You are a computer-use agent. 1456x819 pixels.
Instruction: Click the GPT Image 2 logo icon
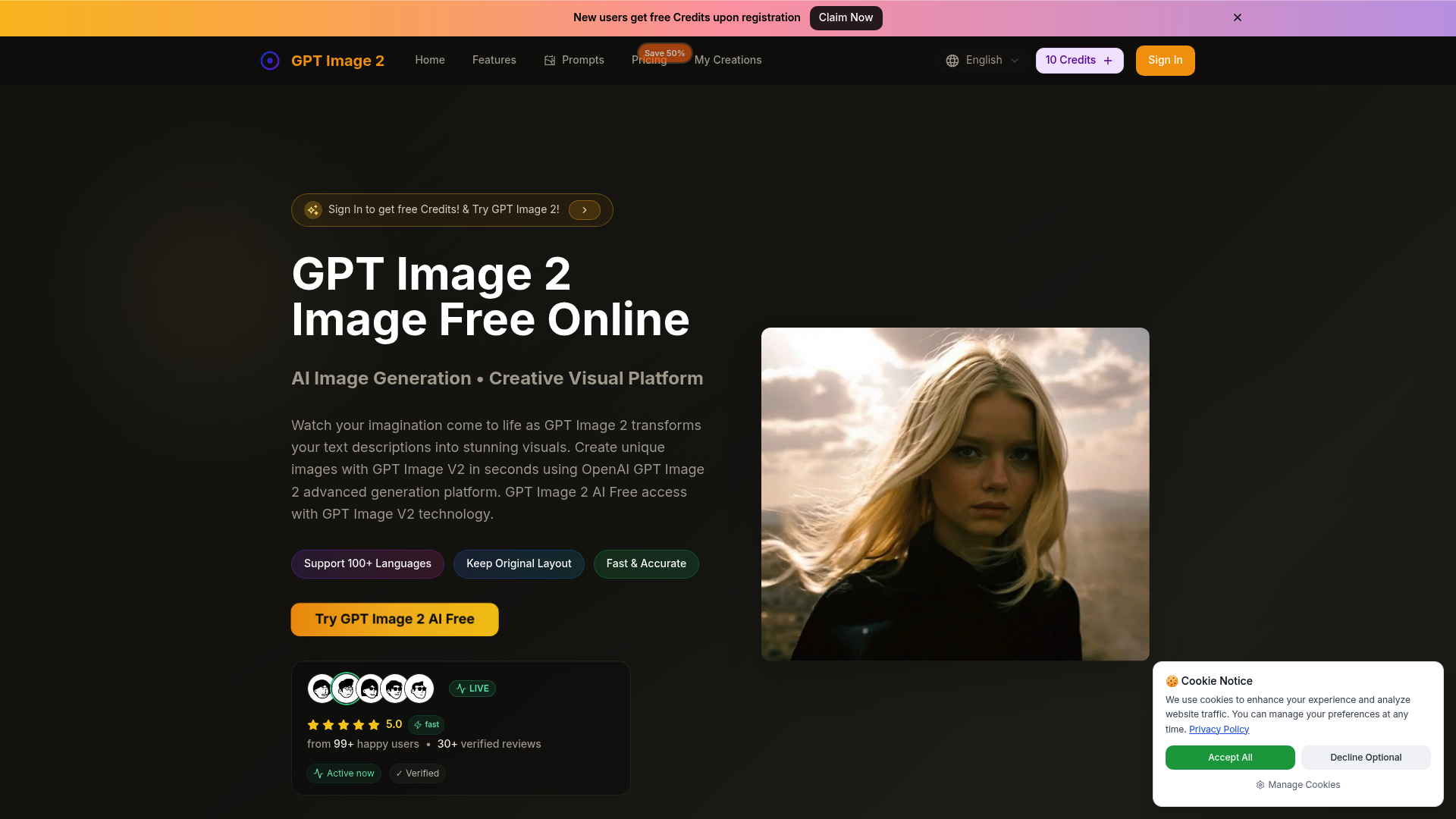point(270,60)
